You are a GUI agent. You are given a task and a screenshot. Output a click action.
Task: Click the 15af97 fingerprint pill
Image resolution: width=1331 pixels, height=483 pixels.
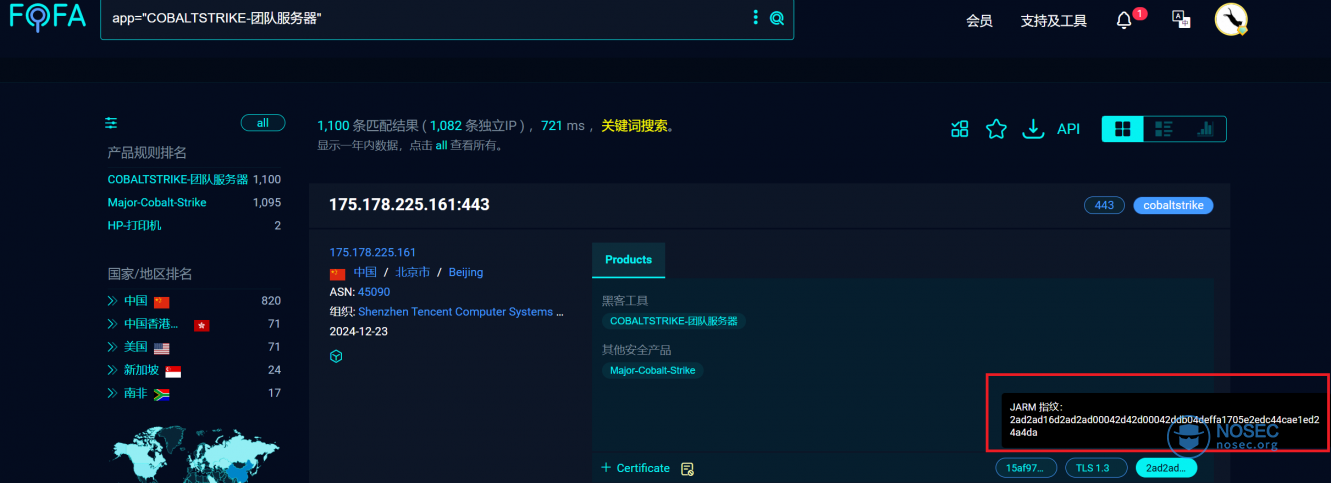pos(1026,468)
